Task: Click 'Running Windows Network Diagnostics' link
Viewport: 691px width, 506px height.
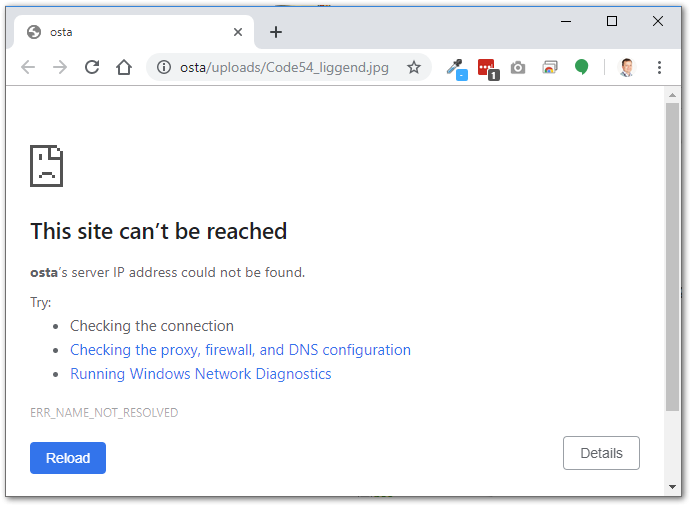Action: (x=200, y=374)
